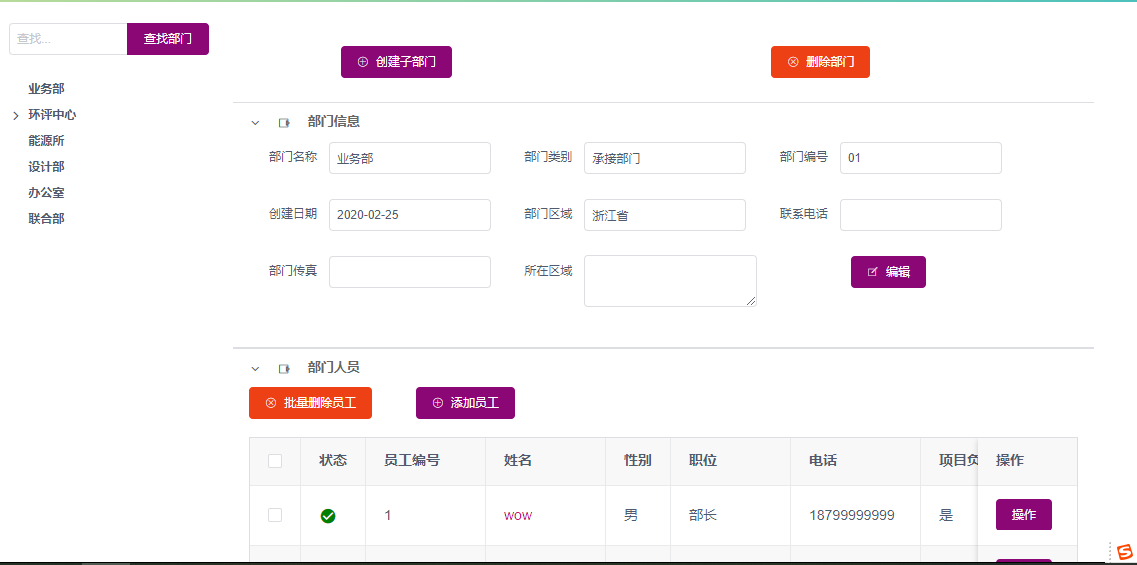Viewport: 1137px width, 565px height.
Task: Click the plus icon on 创建子部门 button
Action: (363, 62)
